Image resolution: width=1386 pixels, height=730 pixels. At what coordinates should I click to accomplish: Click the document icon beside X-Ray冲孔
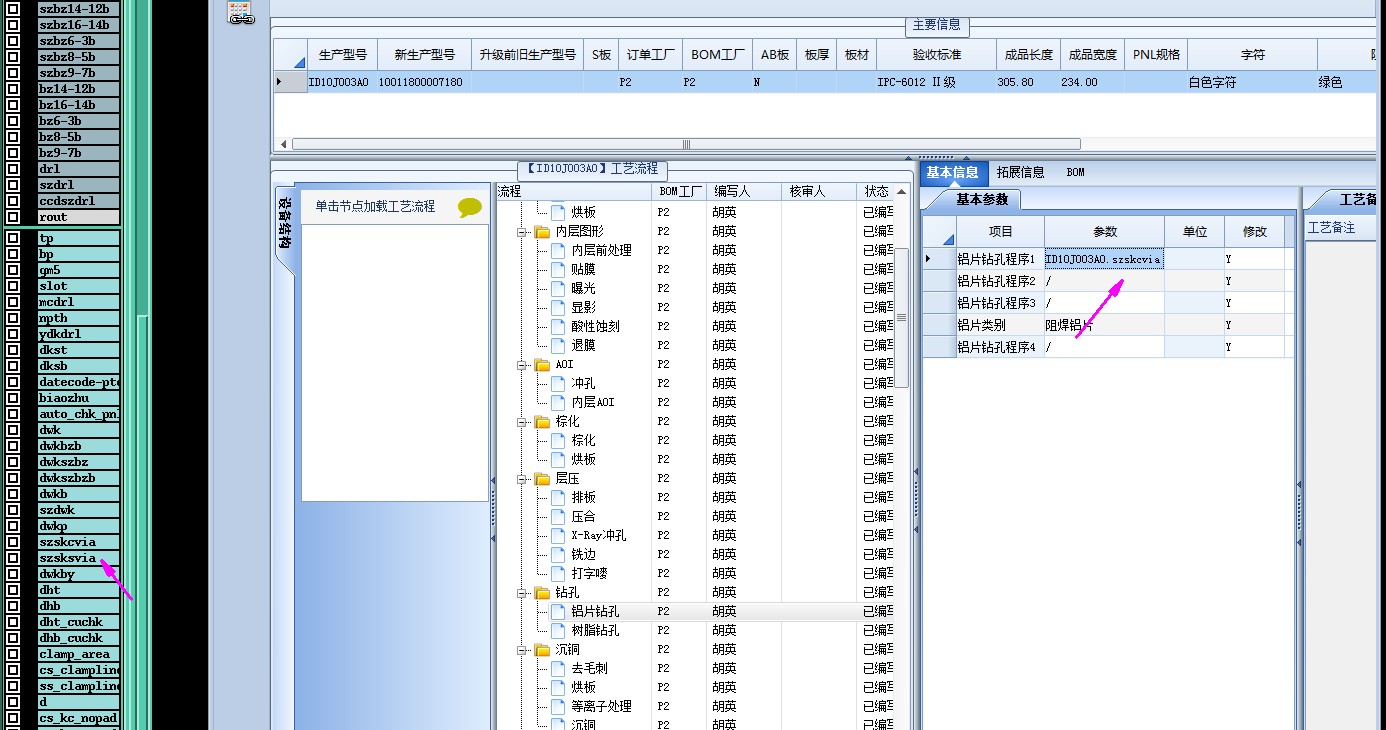coord(558,535)
